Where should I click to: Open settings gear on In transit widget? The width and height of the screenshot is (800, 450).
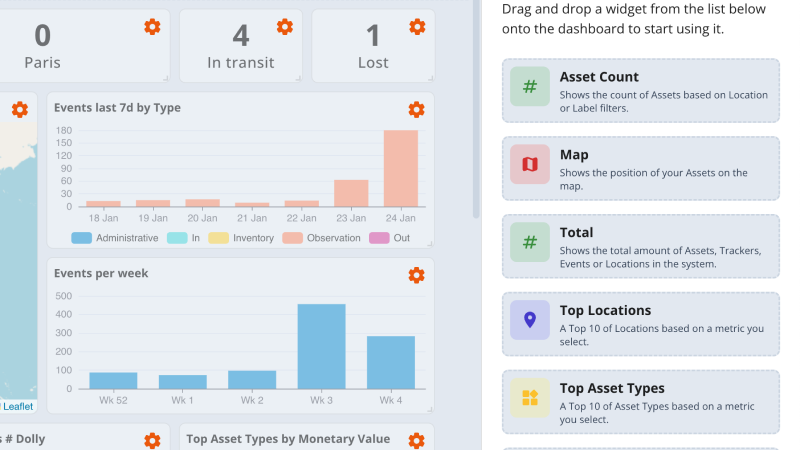coord(285,27)
